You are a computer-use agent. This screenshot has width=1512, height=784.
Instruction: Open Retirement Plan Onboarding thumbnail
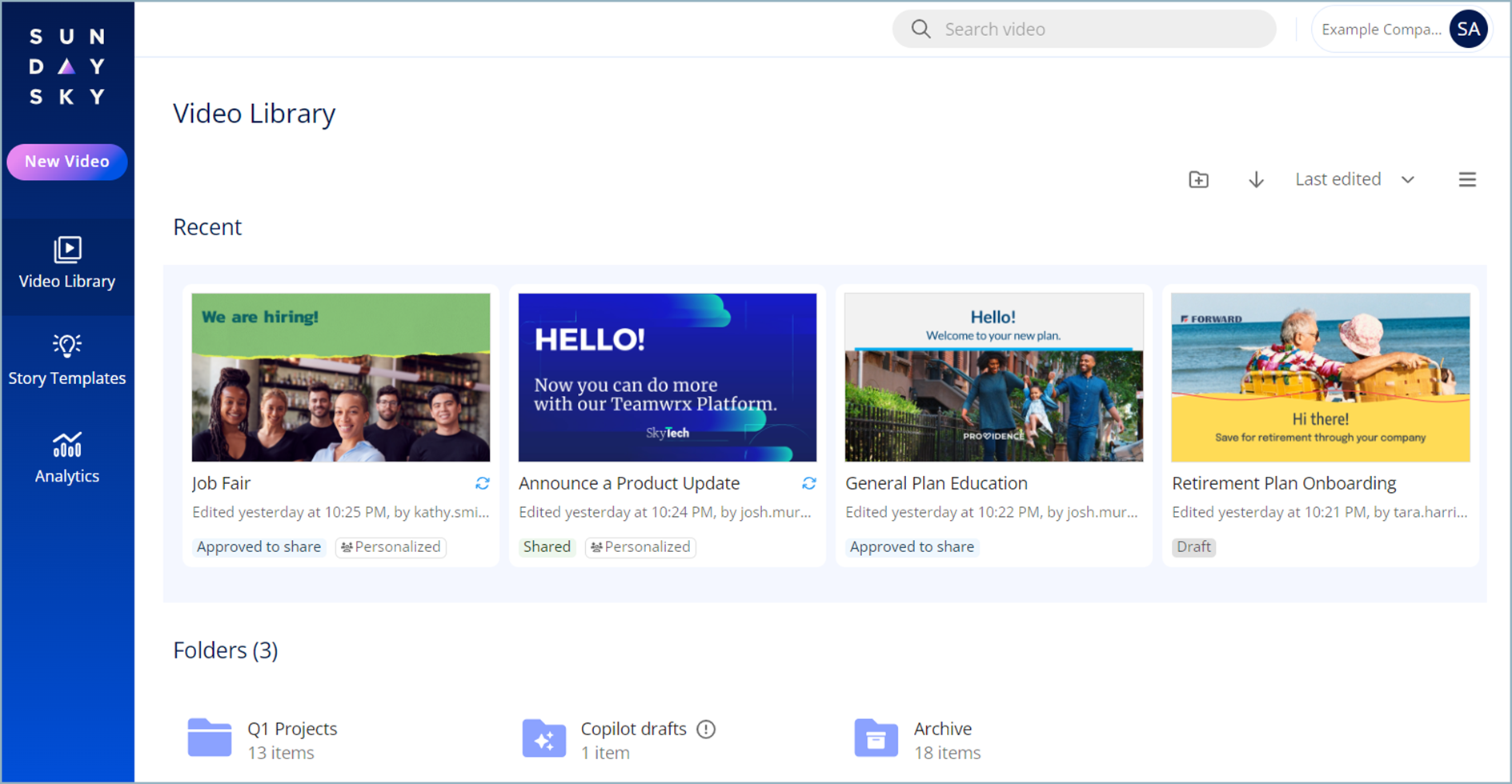[x=1321, y=377]
